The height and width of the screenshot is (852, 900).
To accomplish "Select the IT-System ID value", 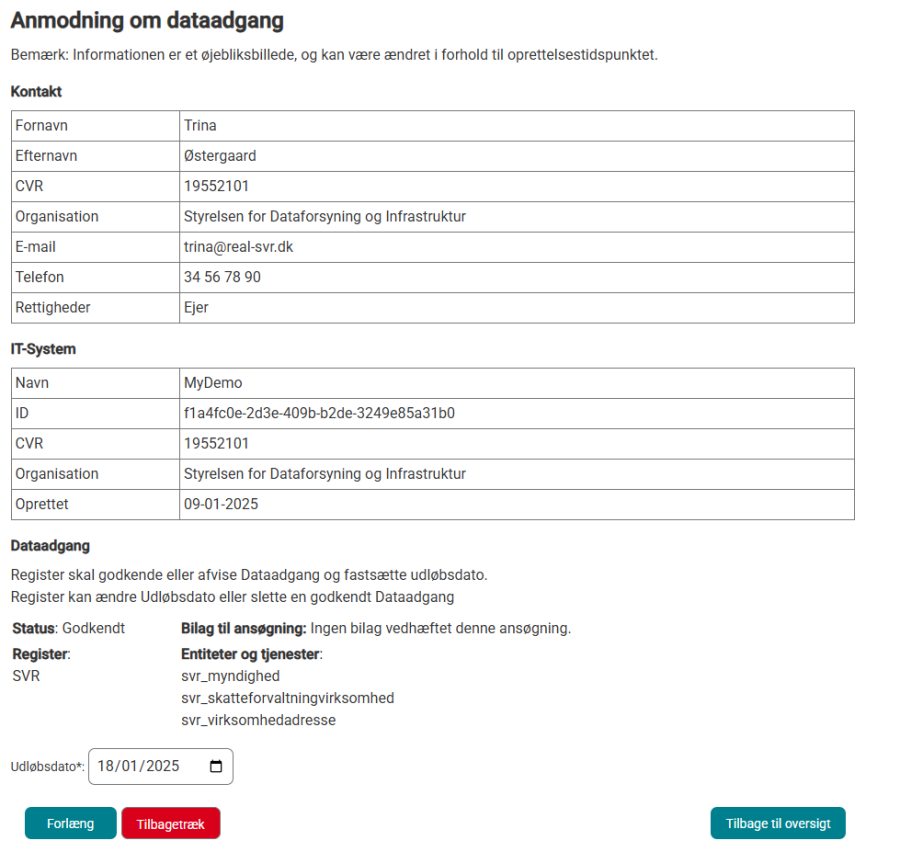I will (x=319, y=413).
